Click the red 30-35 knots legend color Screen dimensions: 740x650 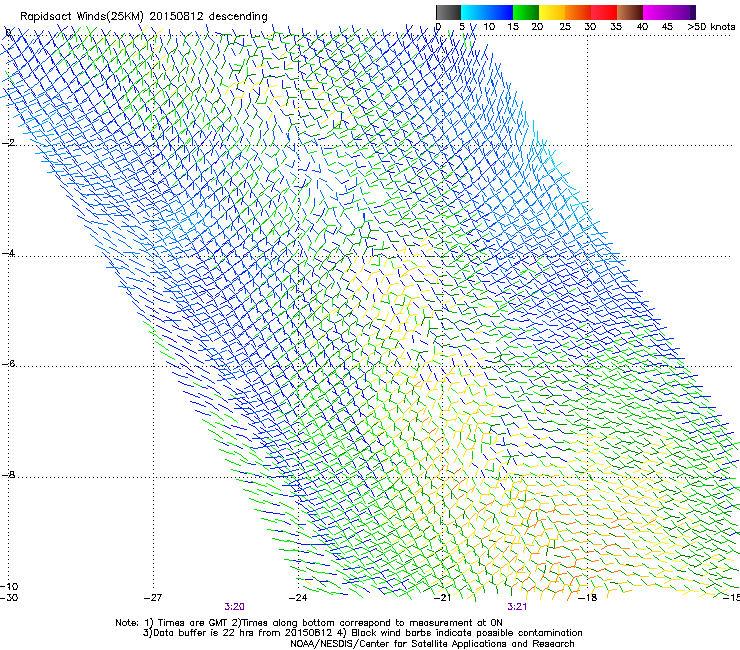(604, 12)
